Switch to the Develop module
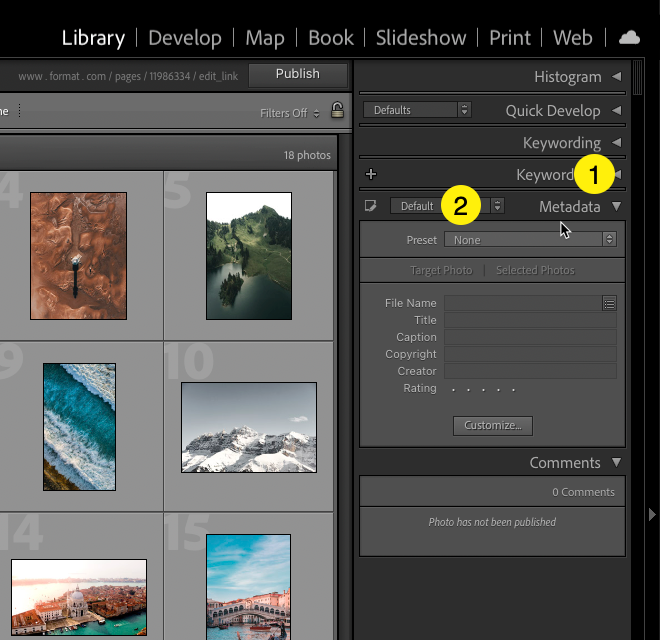Image resolution: width=660 pixels, height=640 pixels. [x=185, y=38]
